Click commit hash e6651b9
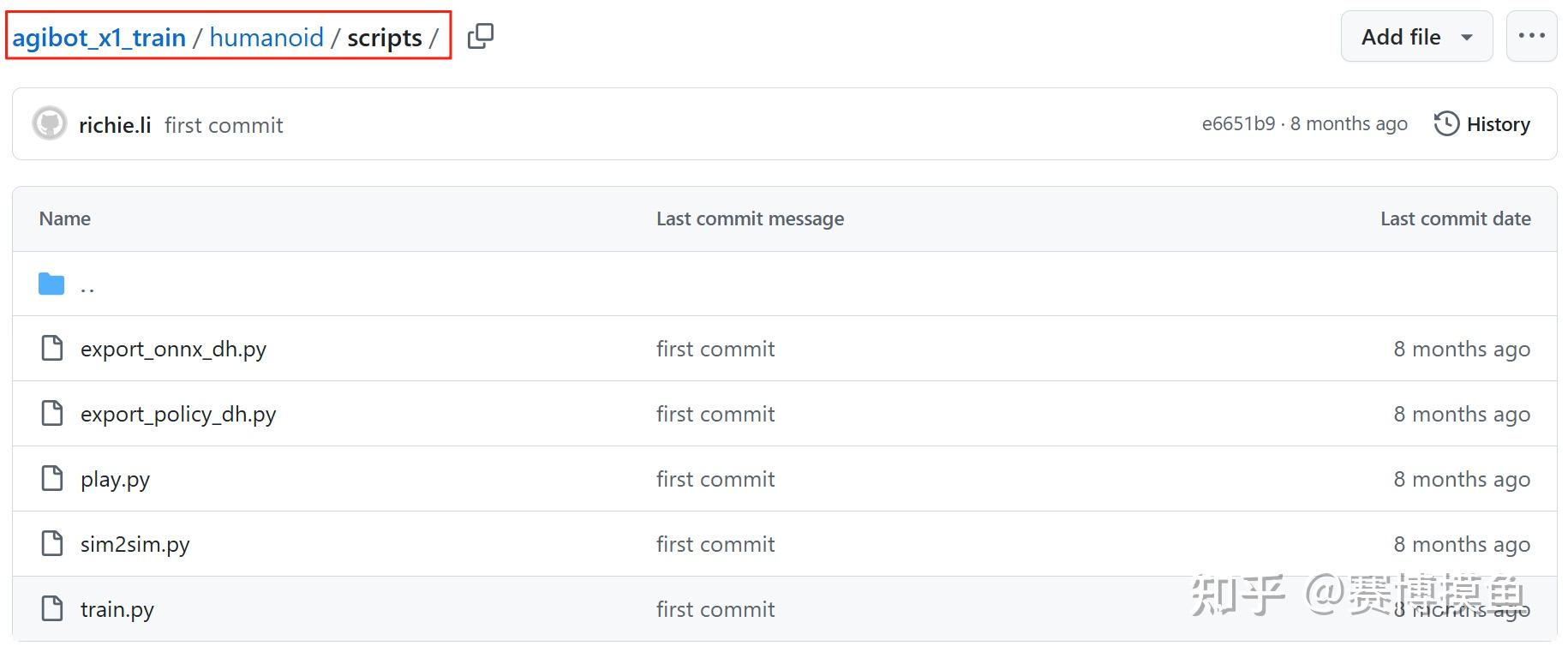The image size is (1568, 658). click(x=1238, y=124)
